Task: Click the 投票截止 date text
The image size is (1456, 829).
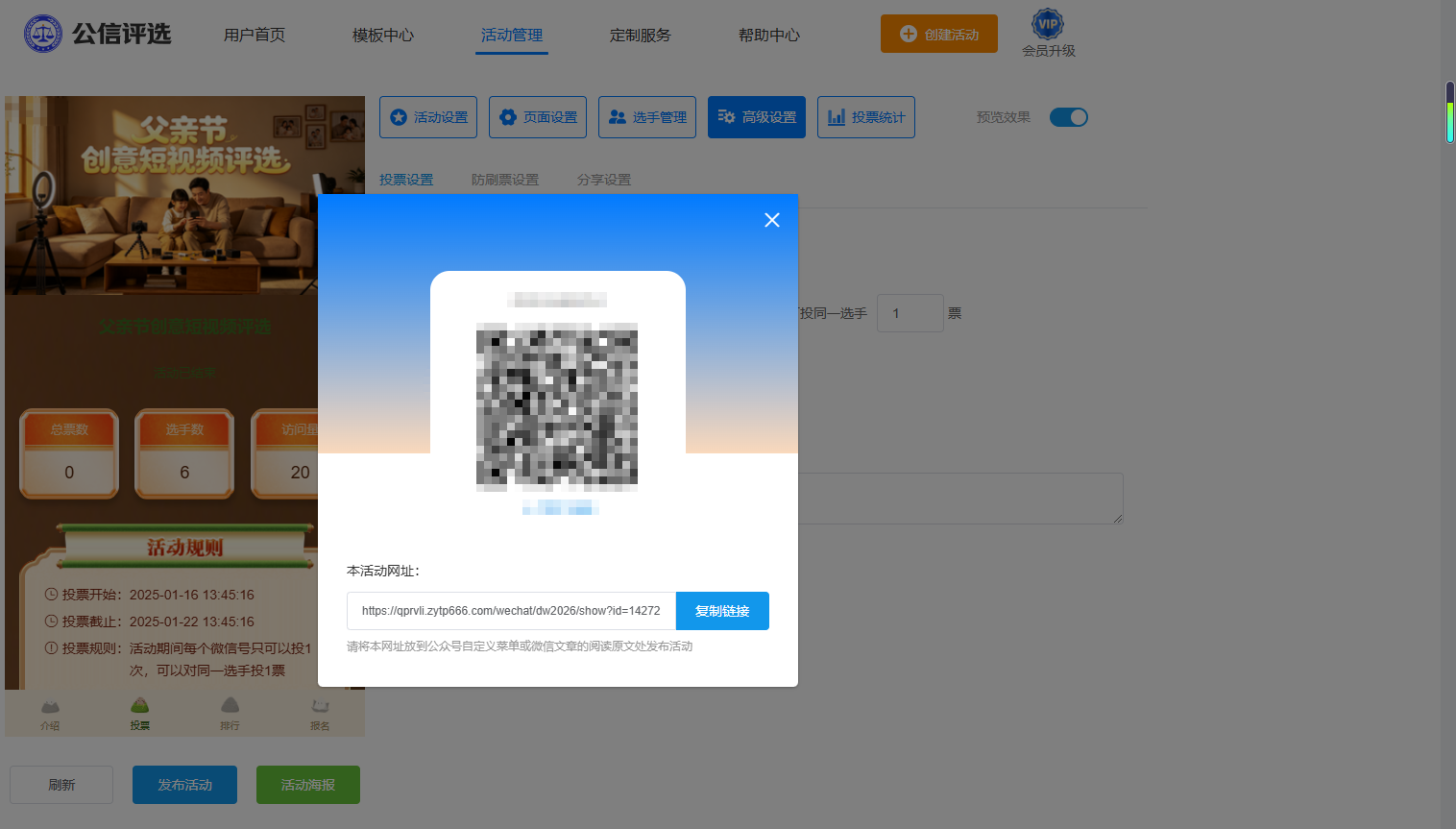Action: click(192, 622)
